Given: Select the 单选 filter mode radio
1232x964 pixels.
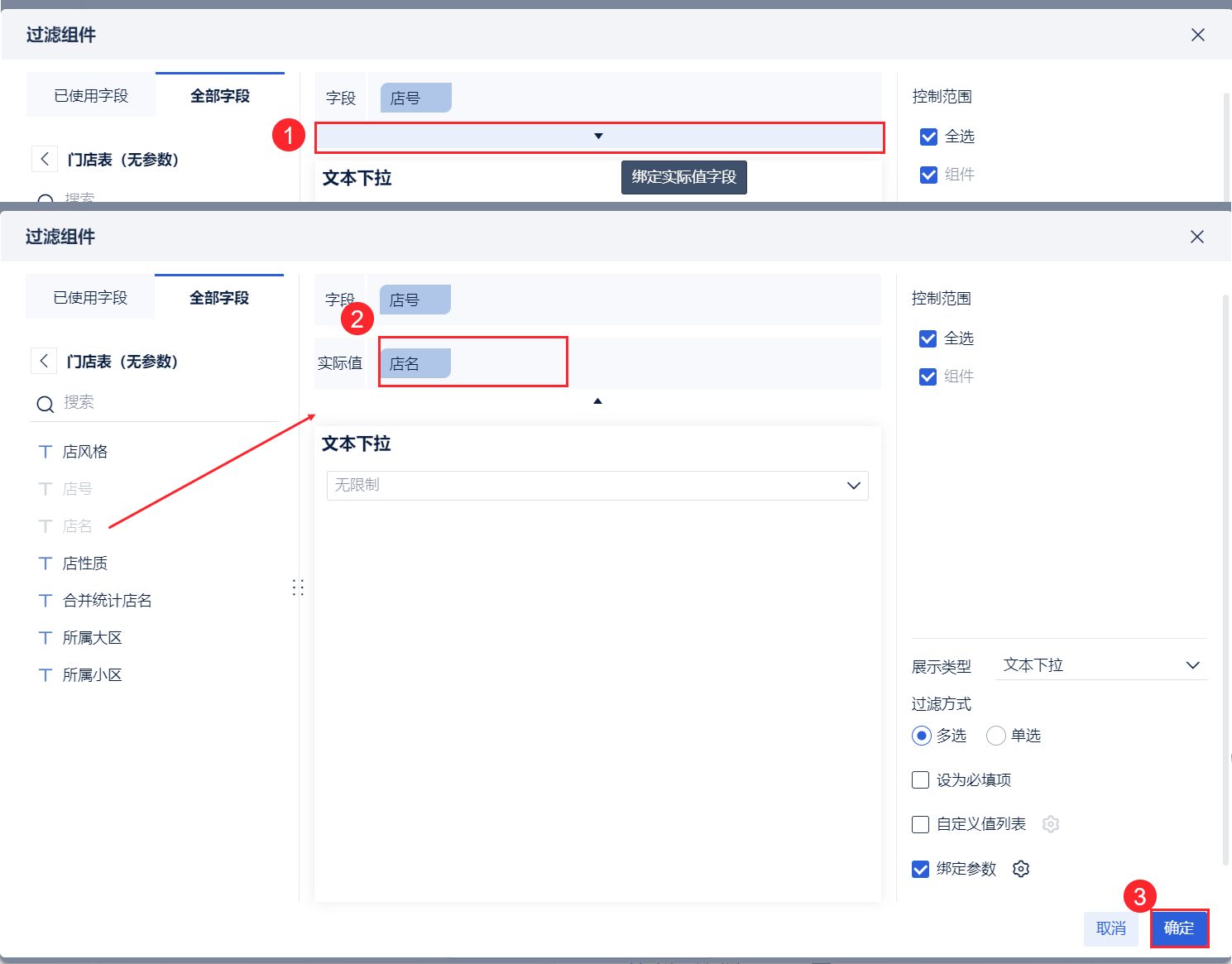Looking at the screenshot, I should [996, 736].
